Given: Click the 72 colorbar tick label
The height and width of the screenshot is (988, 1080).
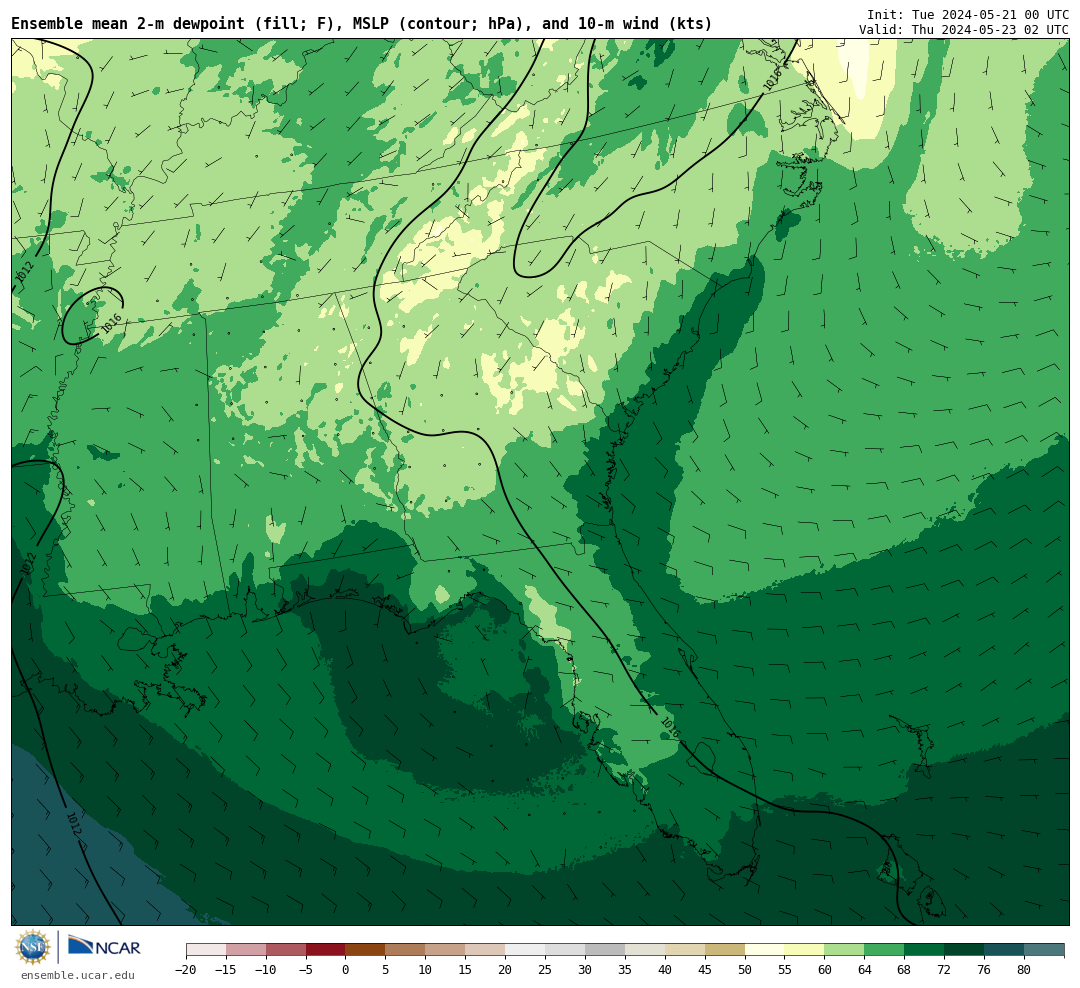Looking at the screenshot, I should coord(945,970).
